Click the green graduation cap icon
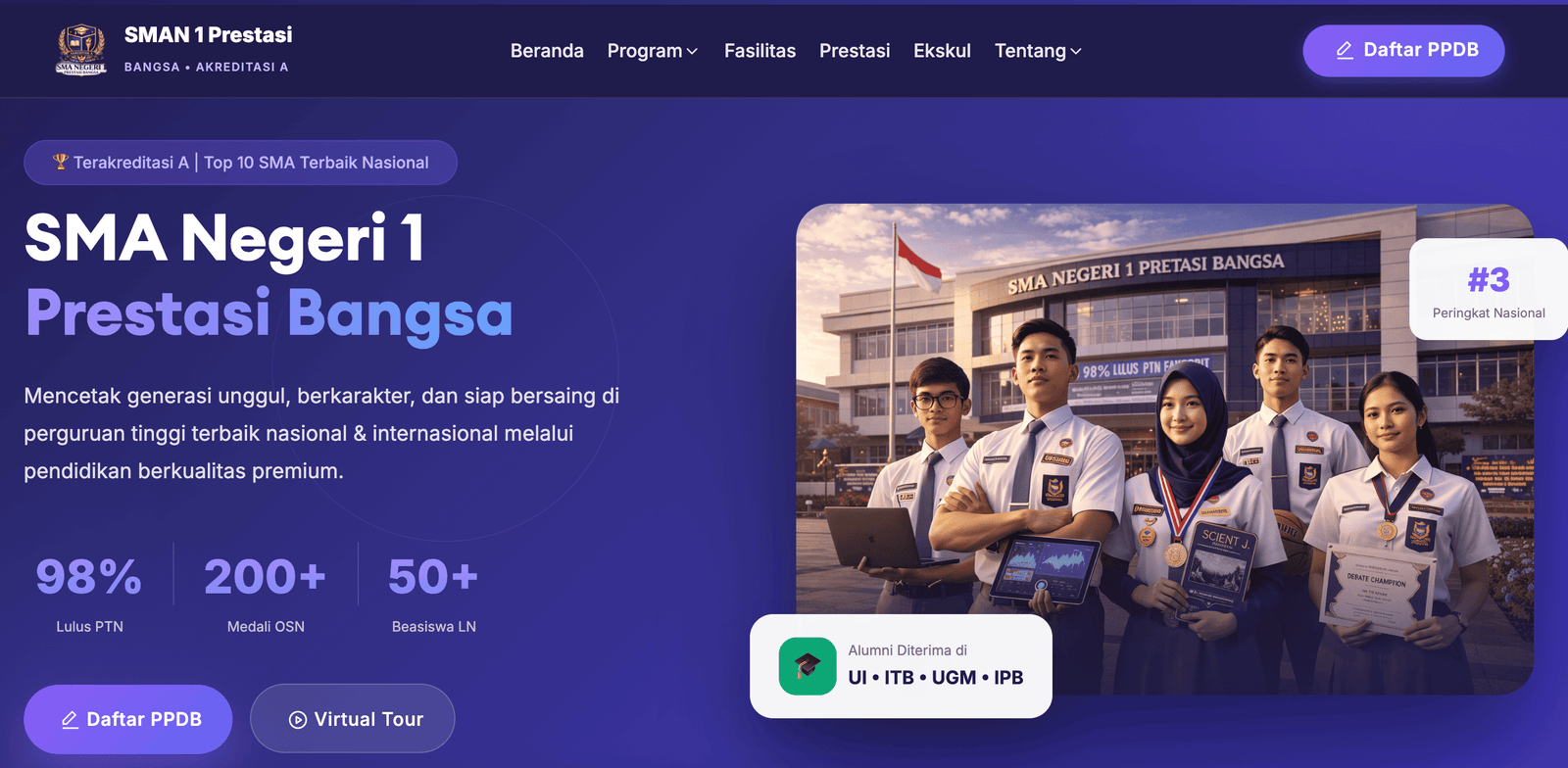The height and width of the screenshot is (768, 1568). click(x=808, y=666)
